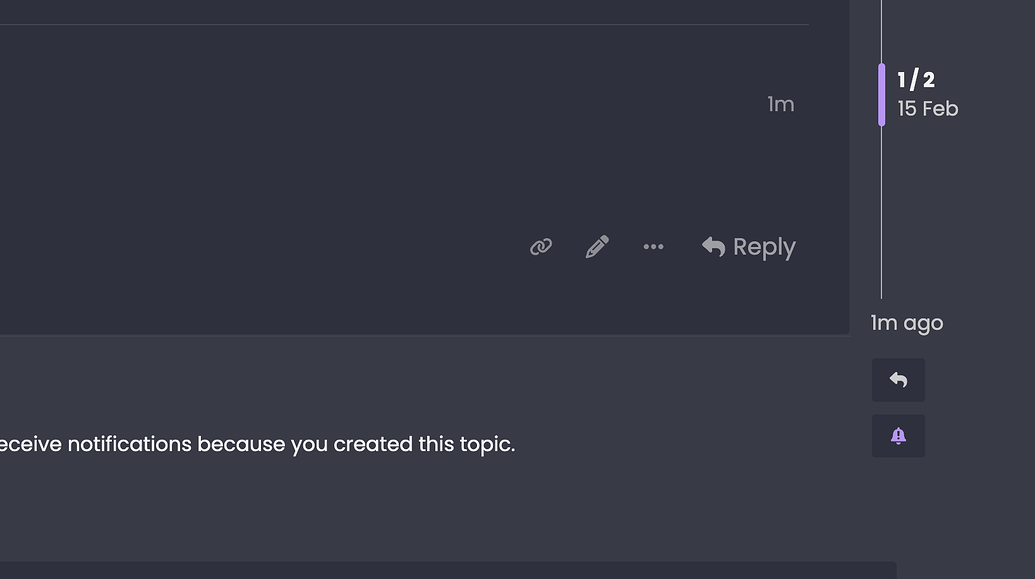Open the purple bell notification menu
1035x579 pixels.
(x=898, y=436)
